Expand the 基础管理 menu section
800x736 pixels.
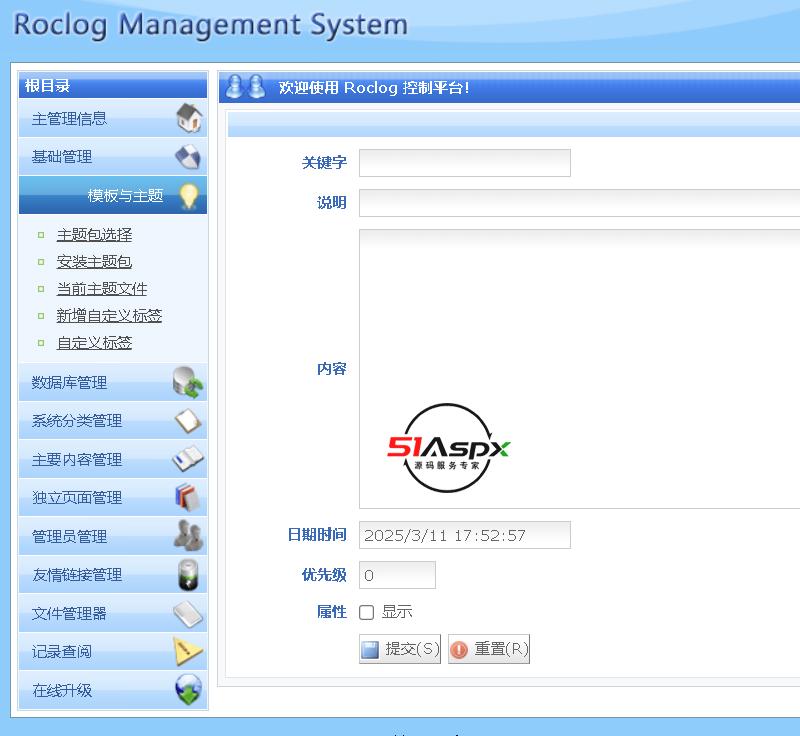point(113,157)
